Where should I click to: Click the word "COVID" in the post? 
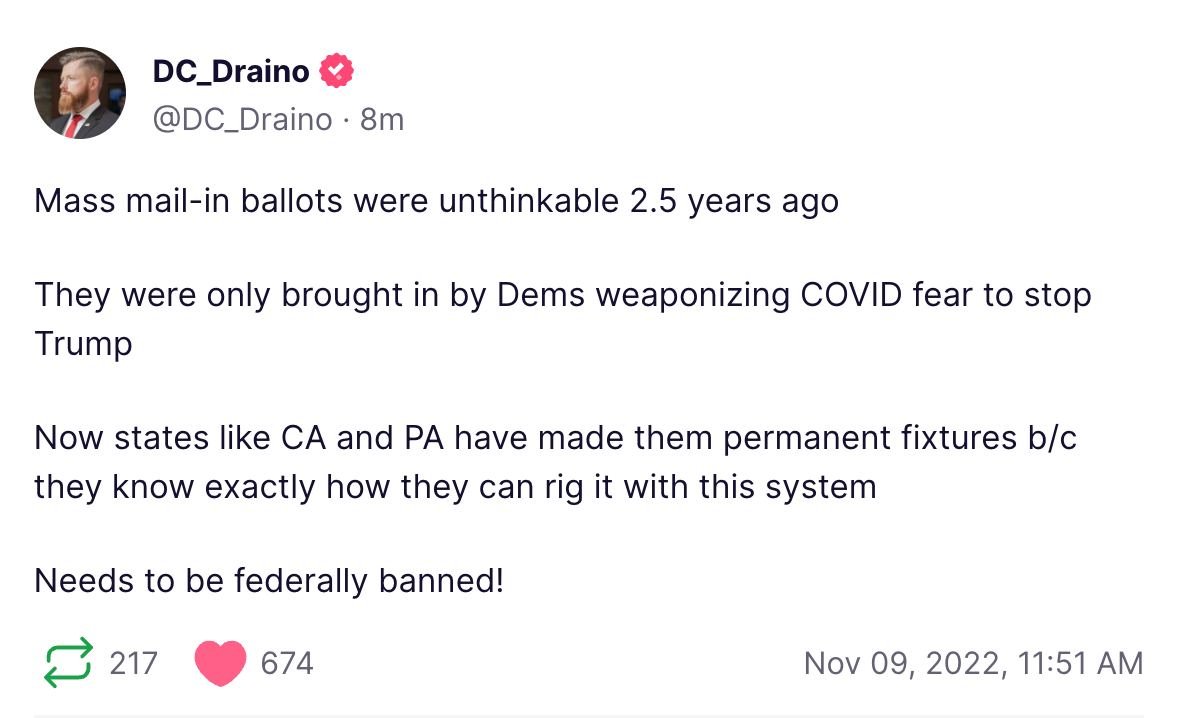pos(851,295)
